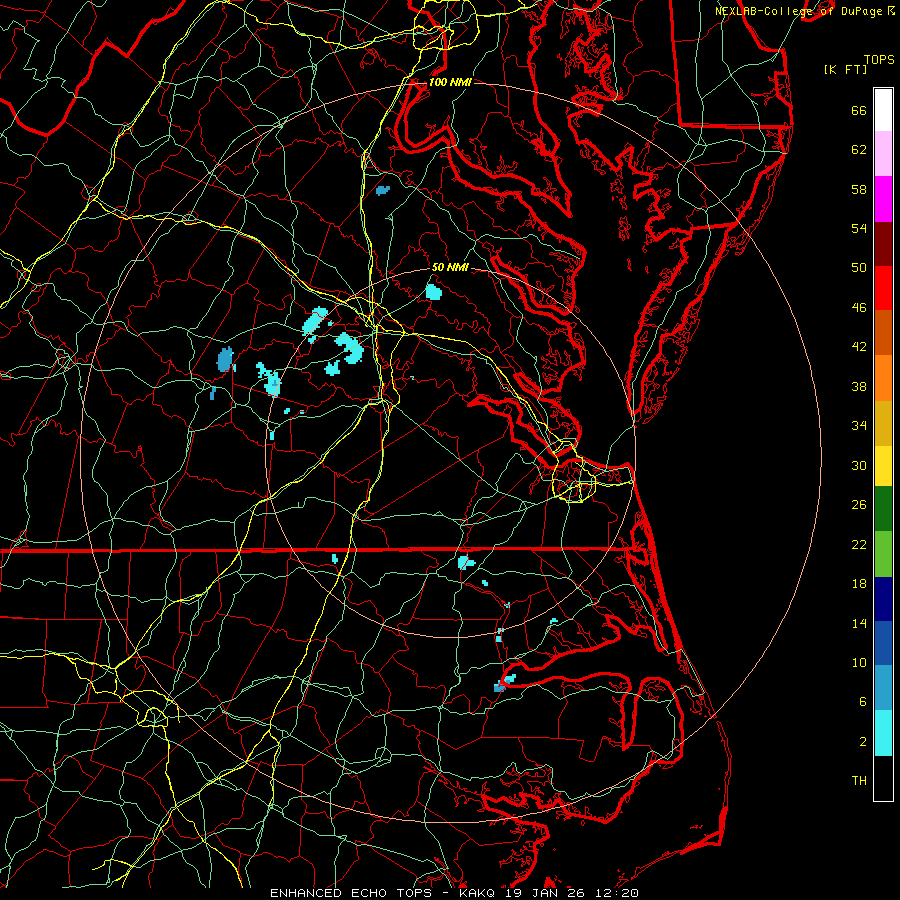900x900 pixels.
Task: Click the '14' legend value
Action: 859,623
